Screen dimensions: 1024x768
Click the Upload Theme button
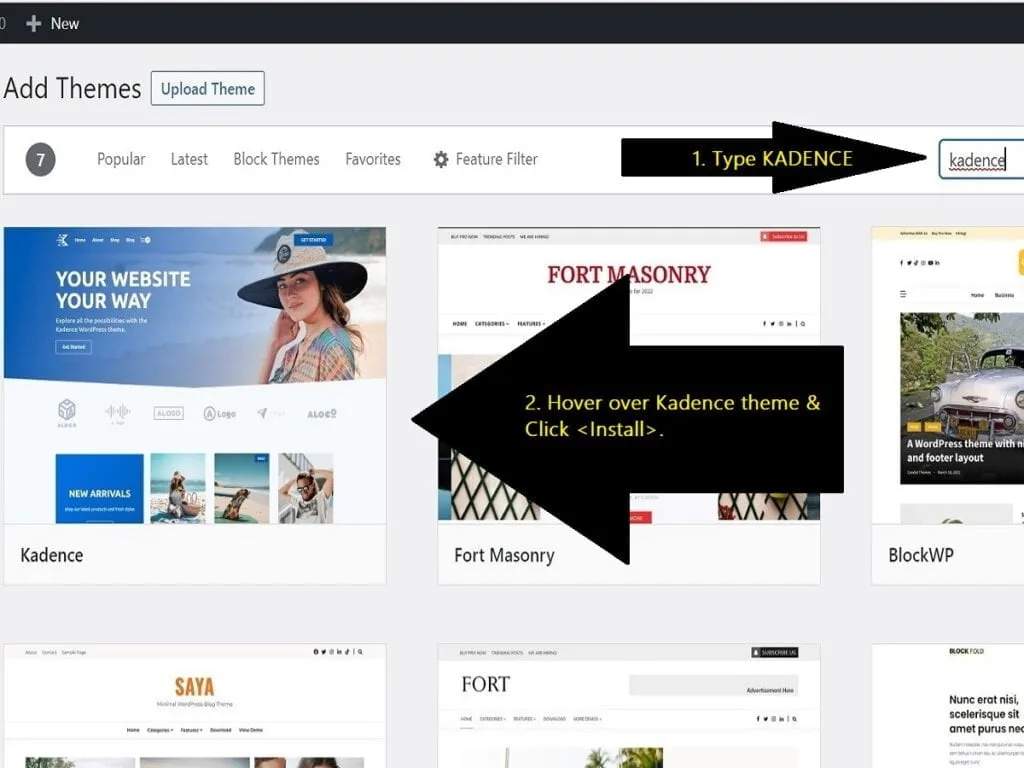pos(208,88)
